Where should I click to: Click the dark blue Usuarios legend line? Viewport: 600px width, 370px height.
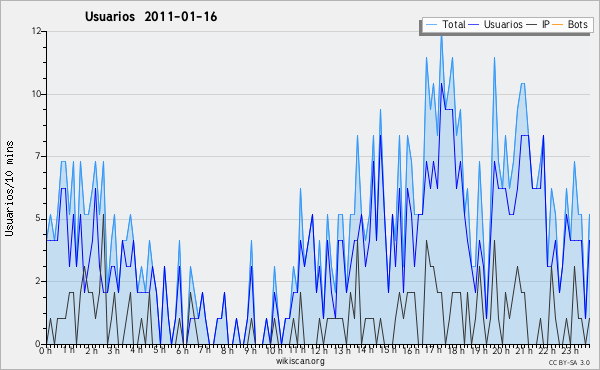click(474, 25)
